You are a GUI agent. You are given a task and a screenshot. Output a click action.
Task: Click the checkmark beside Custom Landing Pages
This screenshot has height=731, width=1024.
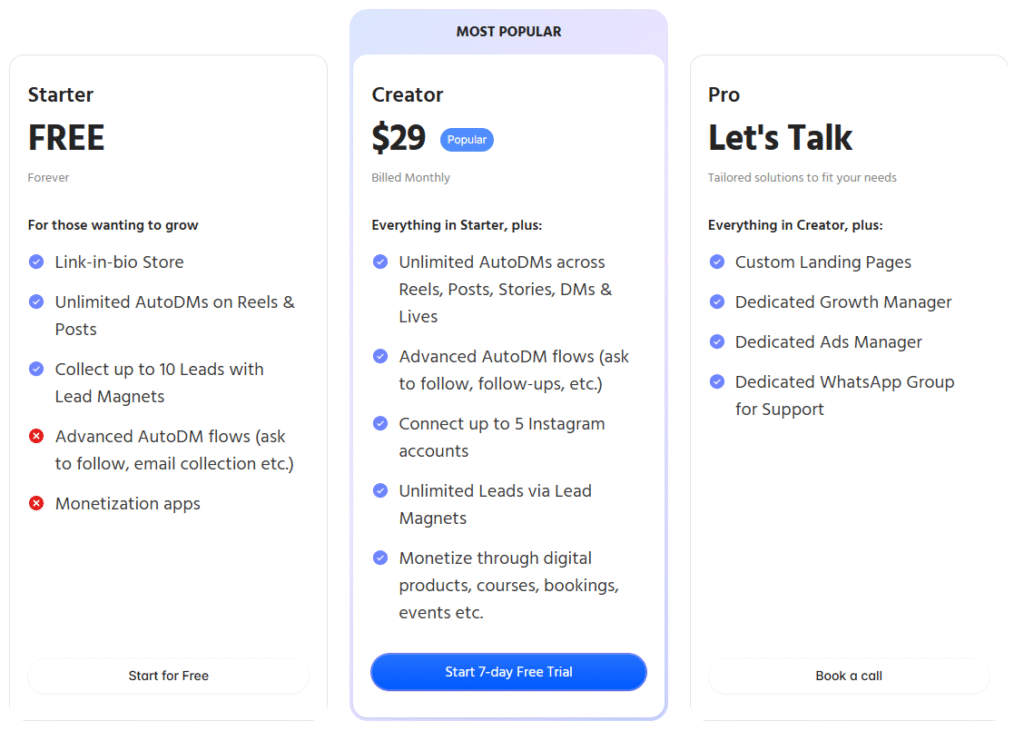[x=717, y=262]
